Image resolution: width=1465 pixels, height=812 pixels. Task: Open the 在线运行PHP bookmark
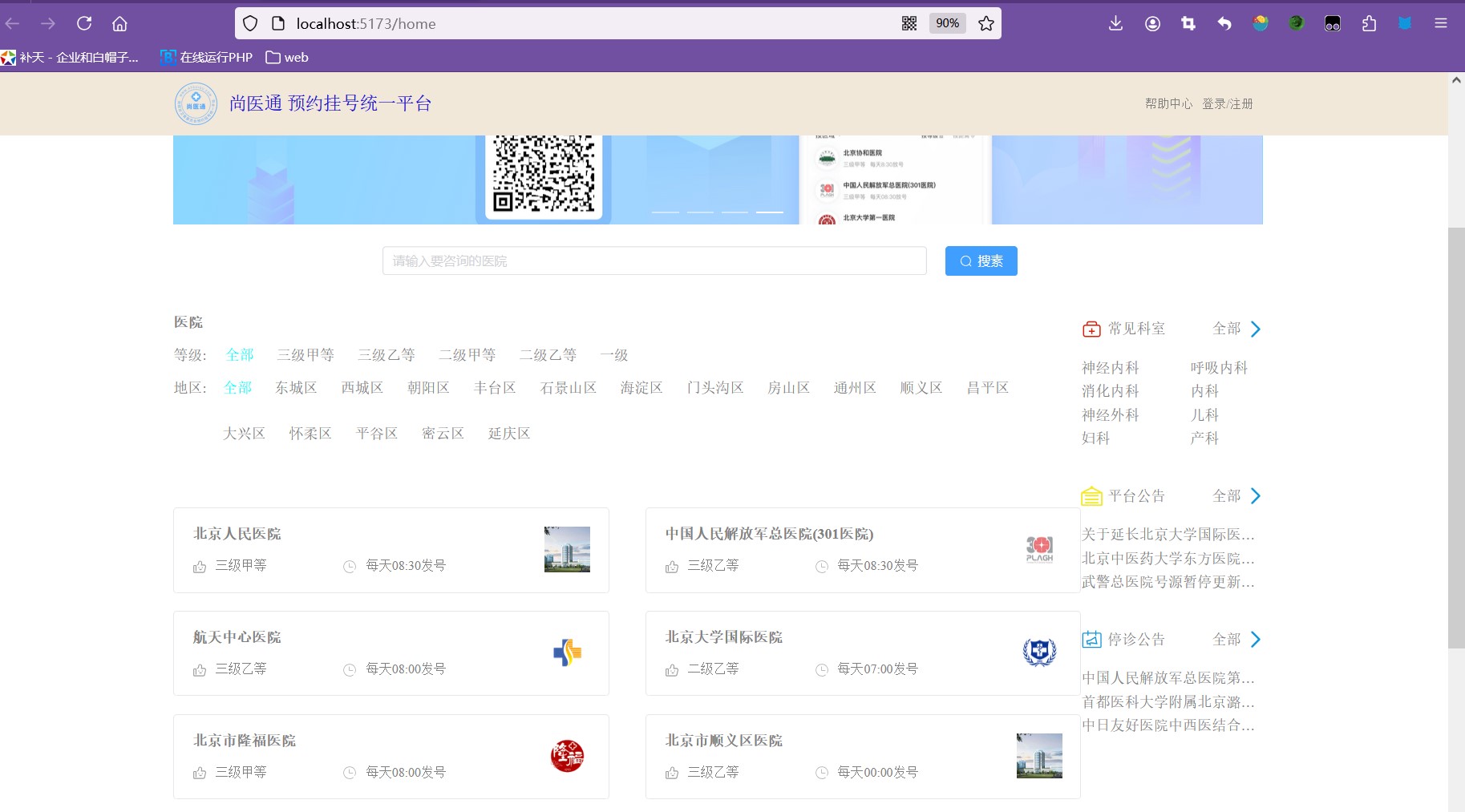coord(206,57)
